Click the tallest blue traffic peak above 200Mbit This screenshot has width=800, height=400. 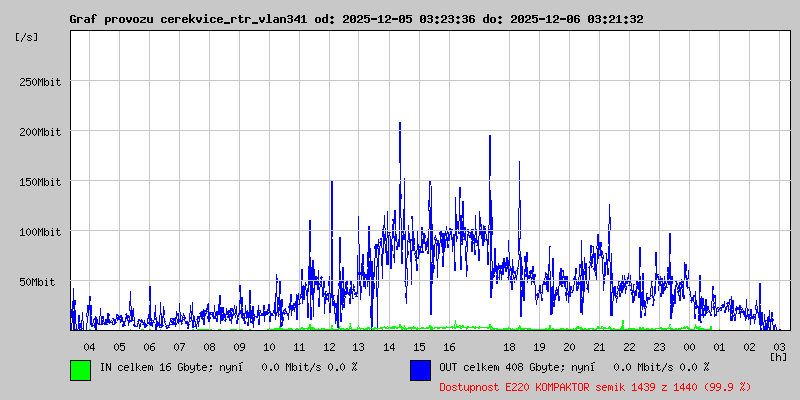400,124
